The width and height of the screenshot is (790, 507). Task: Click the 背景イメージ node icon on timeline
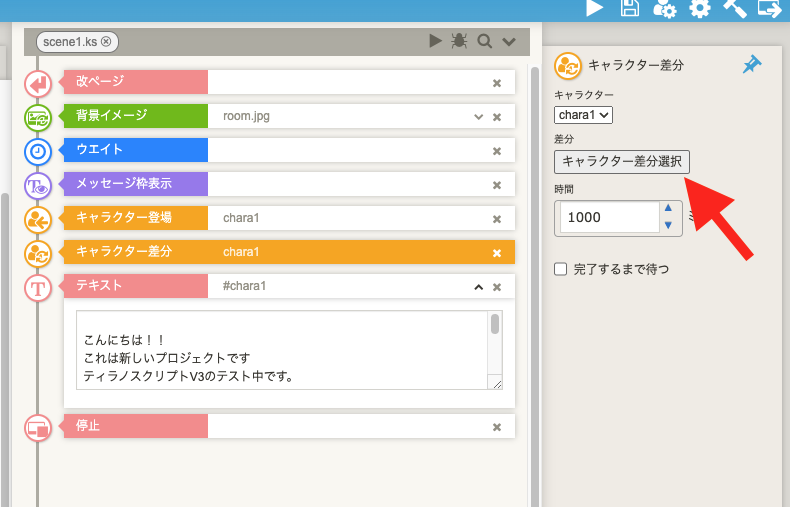(38, 118)
